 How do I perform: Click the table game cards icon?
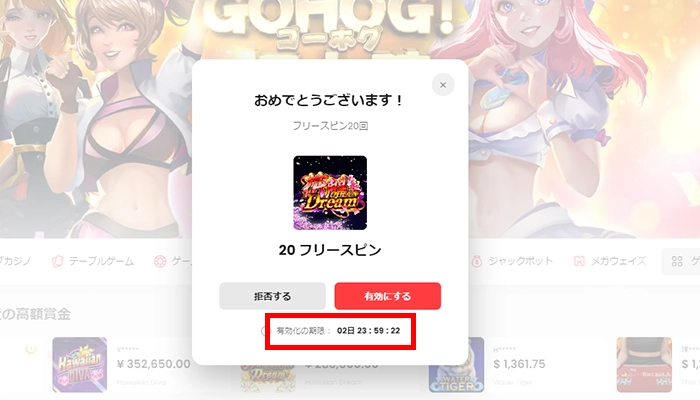(x=58, y=261)
